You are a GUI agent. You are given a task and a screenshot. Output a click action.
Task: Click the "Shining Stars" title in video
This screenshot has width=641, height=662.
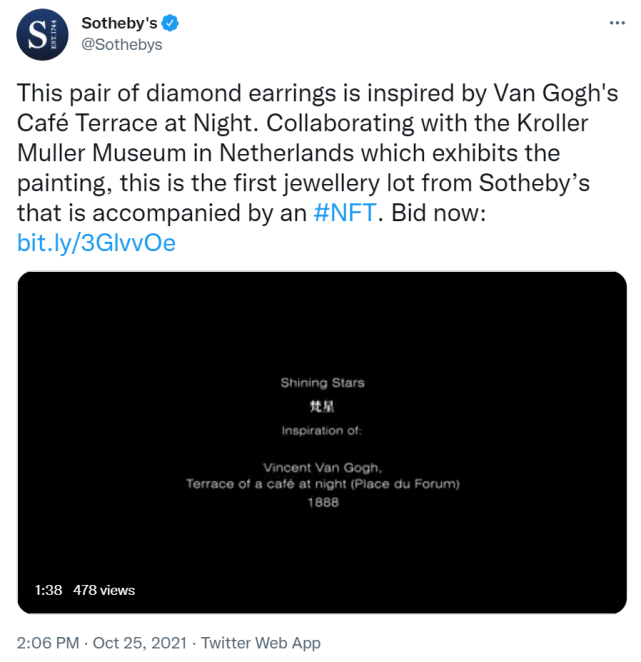click(323, 382)
